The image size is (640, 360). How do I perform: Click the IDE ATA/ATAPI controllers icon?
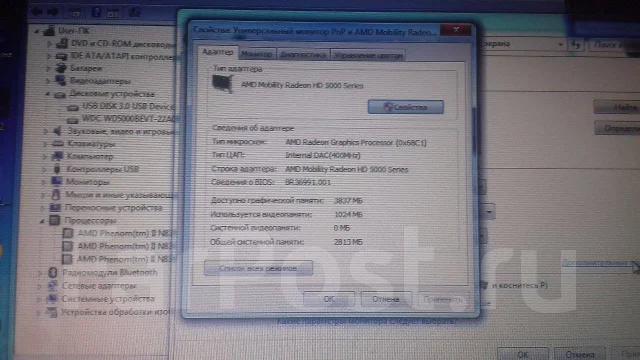62,56
